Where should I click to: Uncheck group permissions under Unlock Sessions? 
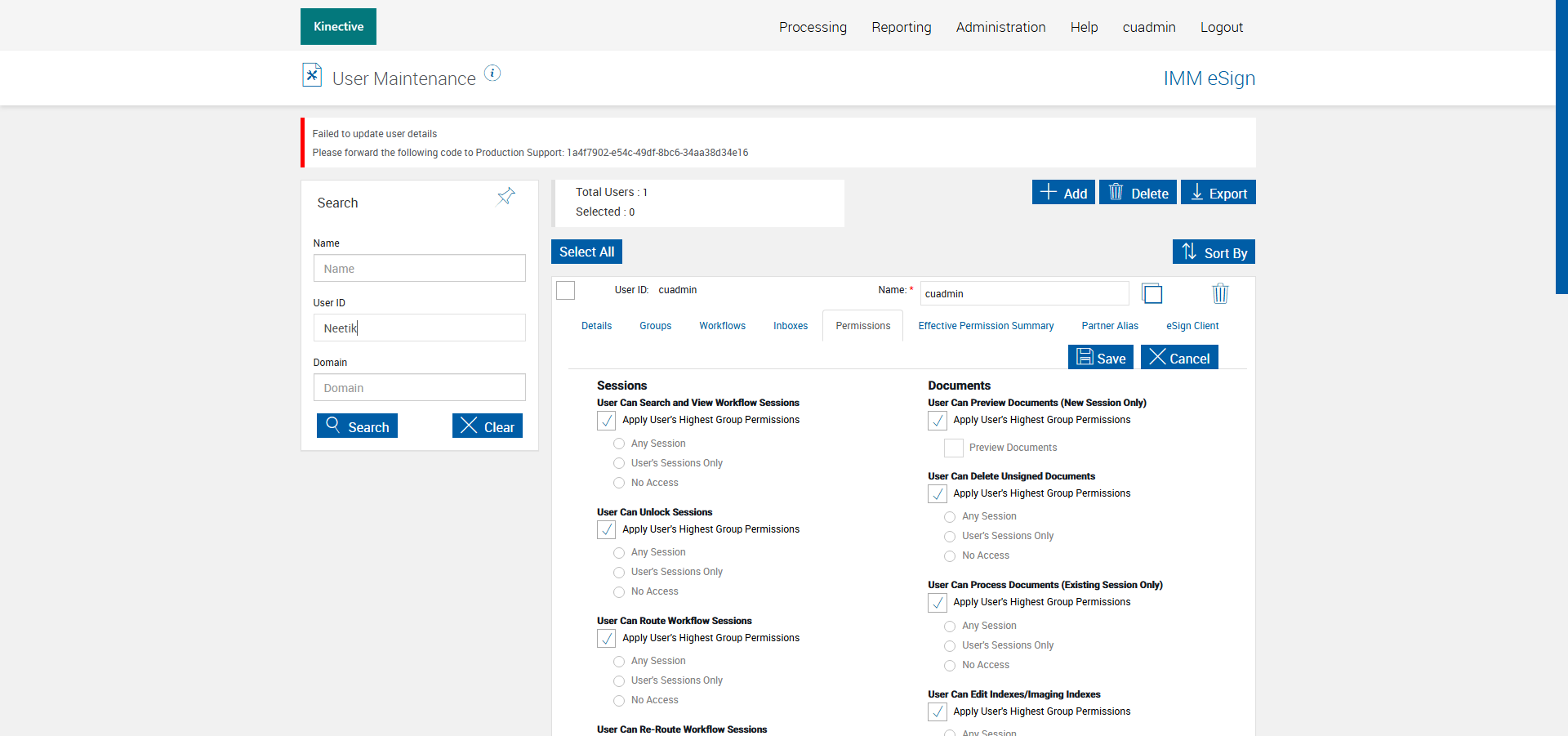click(x=607, y=529)
